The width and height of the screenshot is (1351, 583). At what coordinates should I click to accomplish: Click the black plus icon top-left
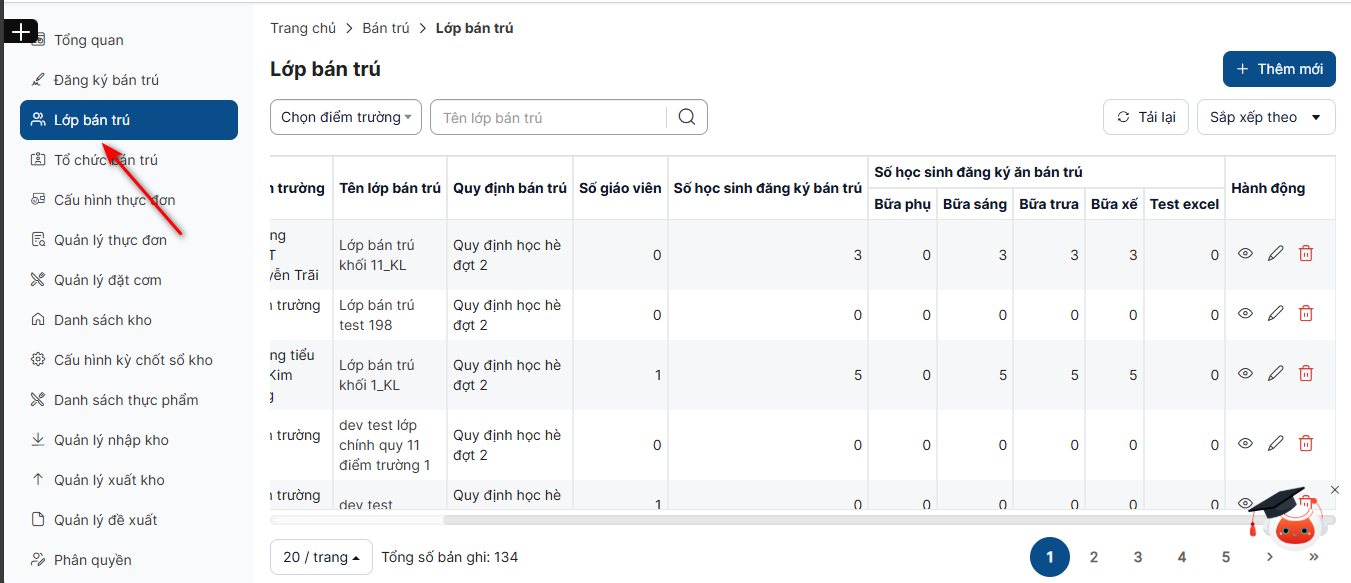(x=20, y=32)
